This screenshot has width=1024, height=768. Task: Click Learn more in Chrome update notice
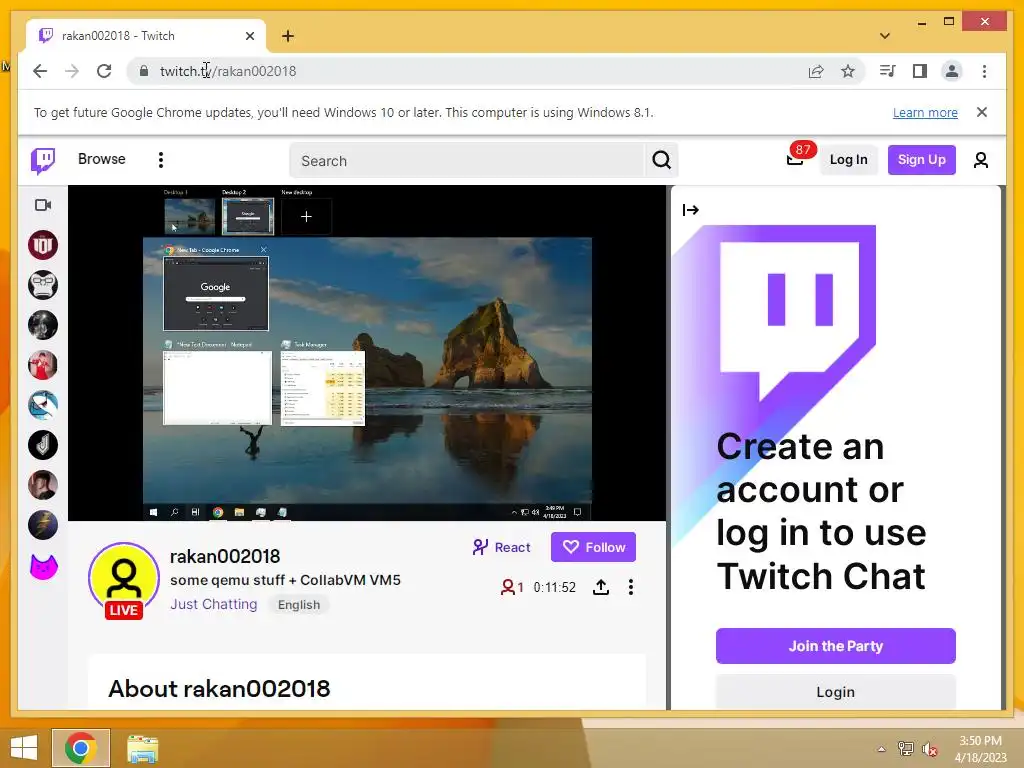(925, 112)
